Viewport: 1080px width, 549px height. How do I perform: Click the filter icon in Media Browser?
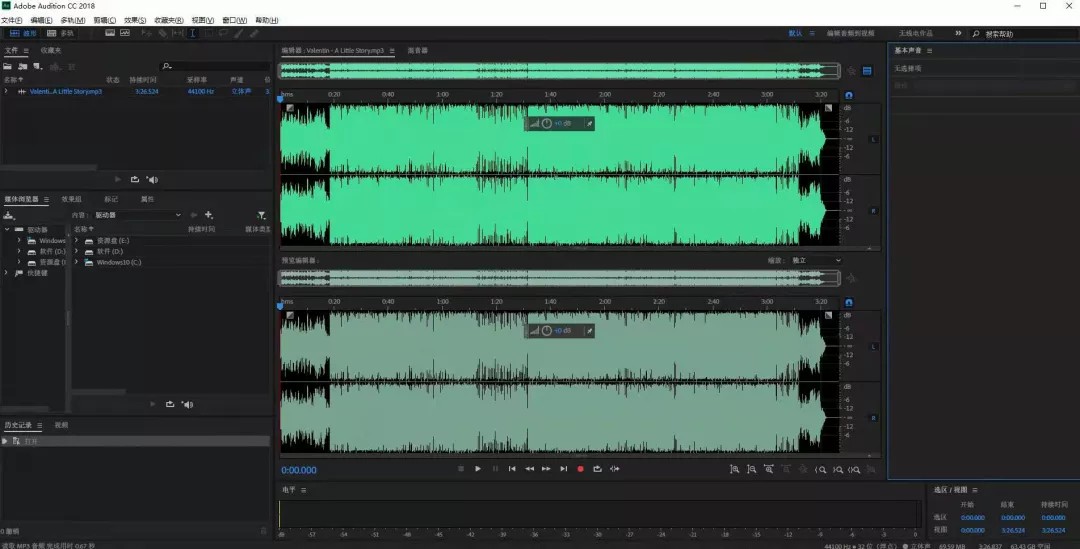261,215
